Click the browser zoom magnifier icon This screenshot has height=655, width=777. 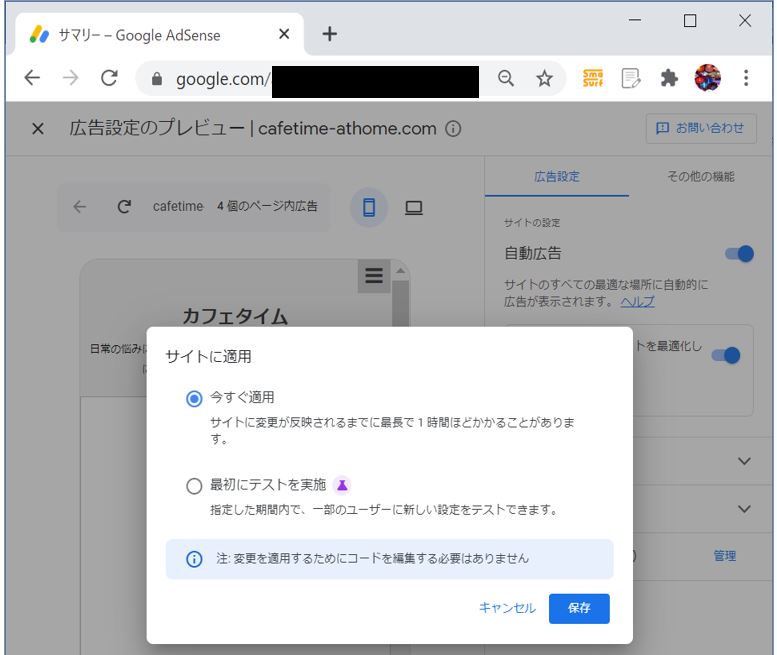pos(506,79)
